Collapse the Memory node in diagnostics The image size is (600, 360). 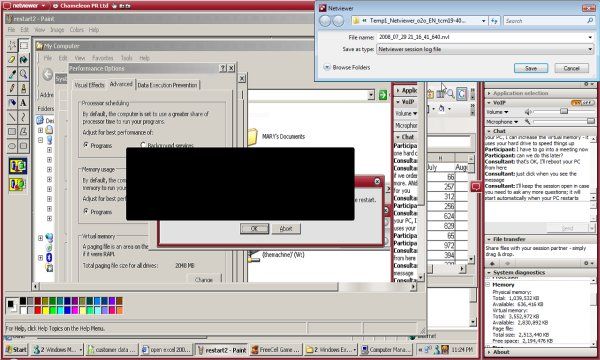(x=488, y=285)
